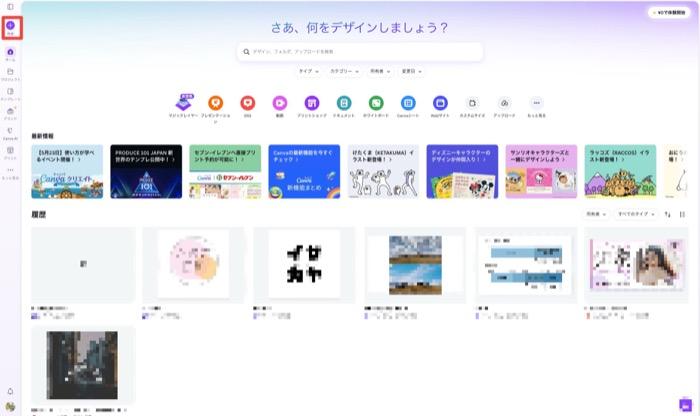Choose the blue Canva Sheets shortcut icon

click(408, 103)
